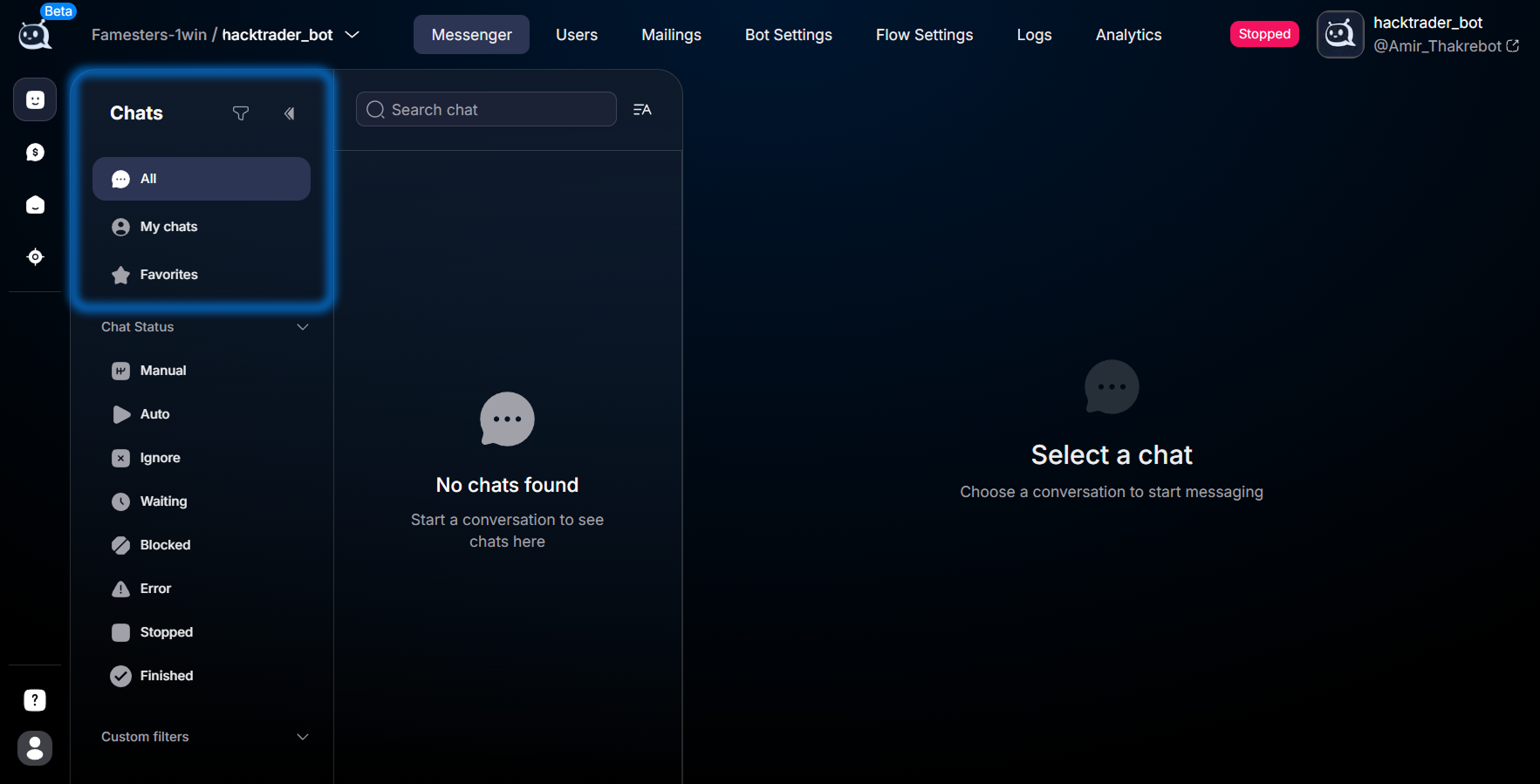
Task: Click the sort order icon beside search
Action: click(x=642, y=110)
